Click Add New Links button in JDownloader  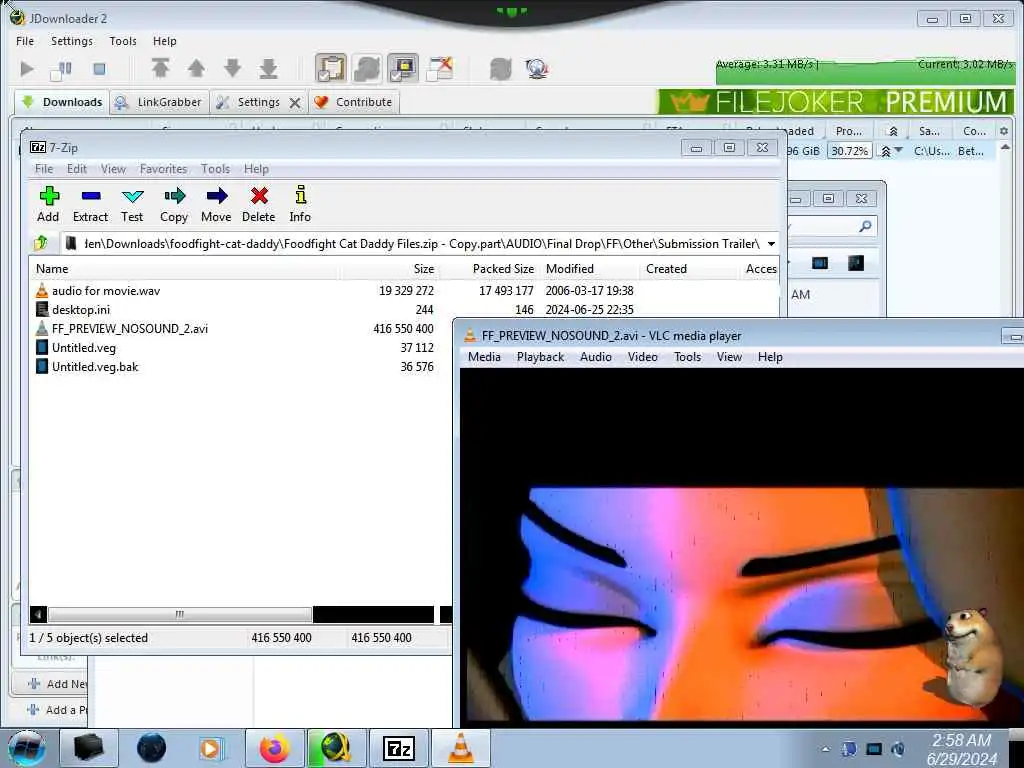coord(57,684)
